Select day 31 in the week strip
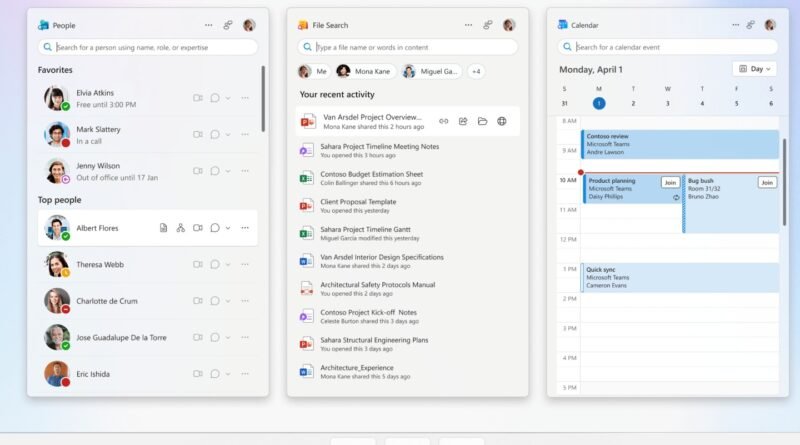The image size is (800, 445). [x=564, y=104]
